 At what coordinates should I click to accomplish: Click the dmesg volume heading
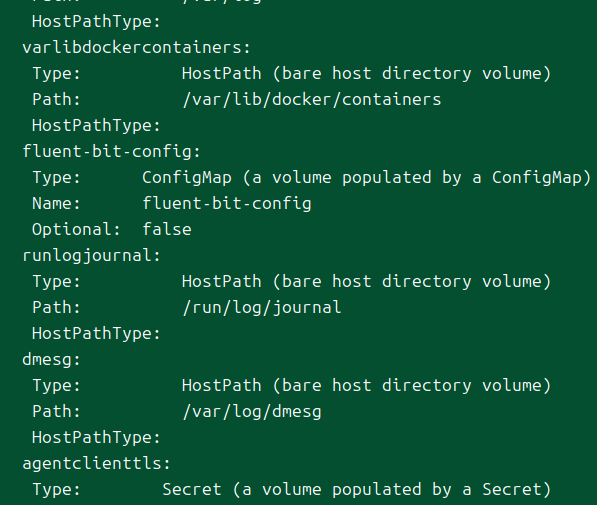tap(51, 360)
